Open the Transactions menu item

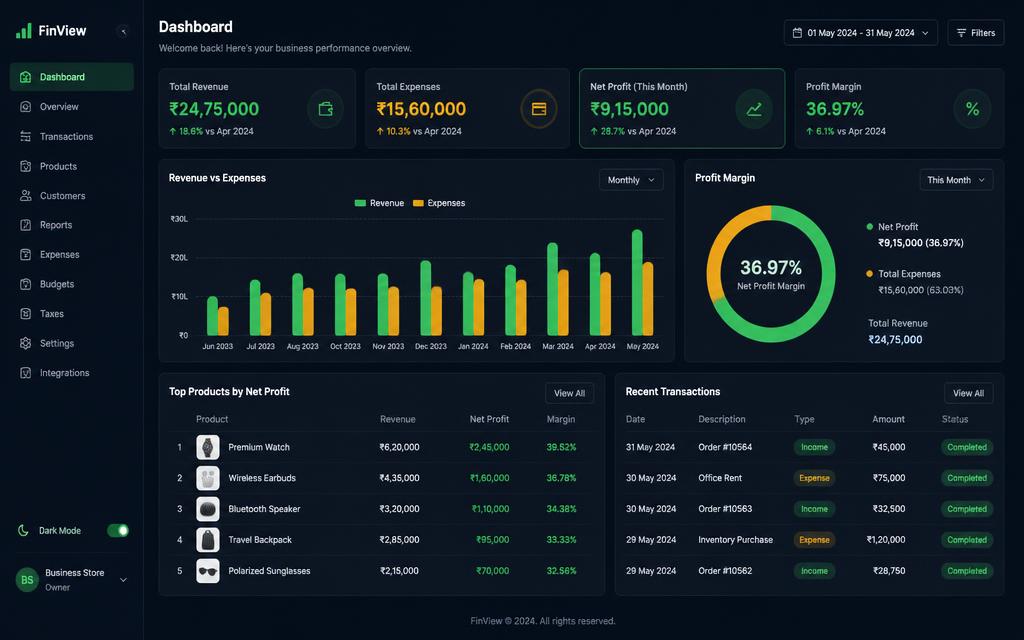point(72,136)
